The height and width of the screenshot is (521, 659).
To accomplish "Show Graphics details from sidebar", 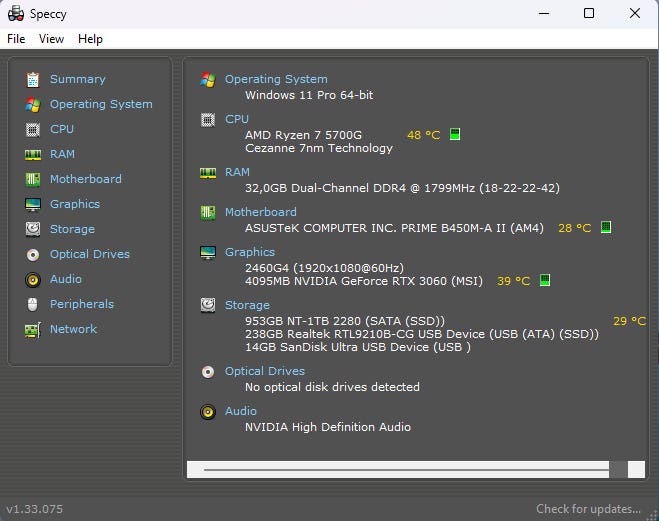I will [75, 205].
